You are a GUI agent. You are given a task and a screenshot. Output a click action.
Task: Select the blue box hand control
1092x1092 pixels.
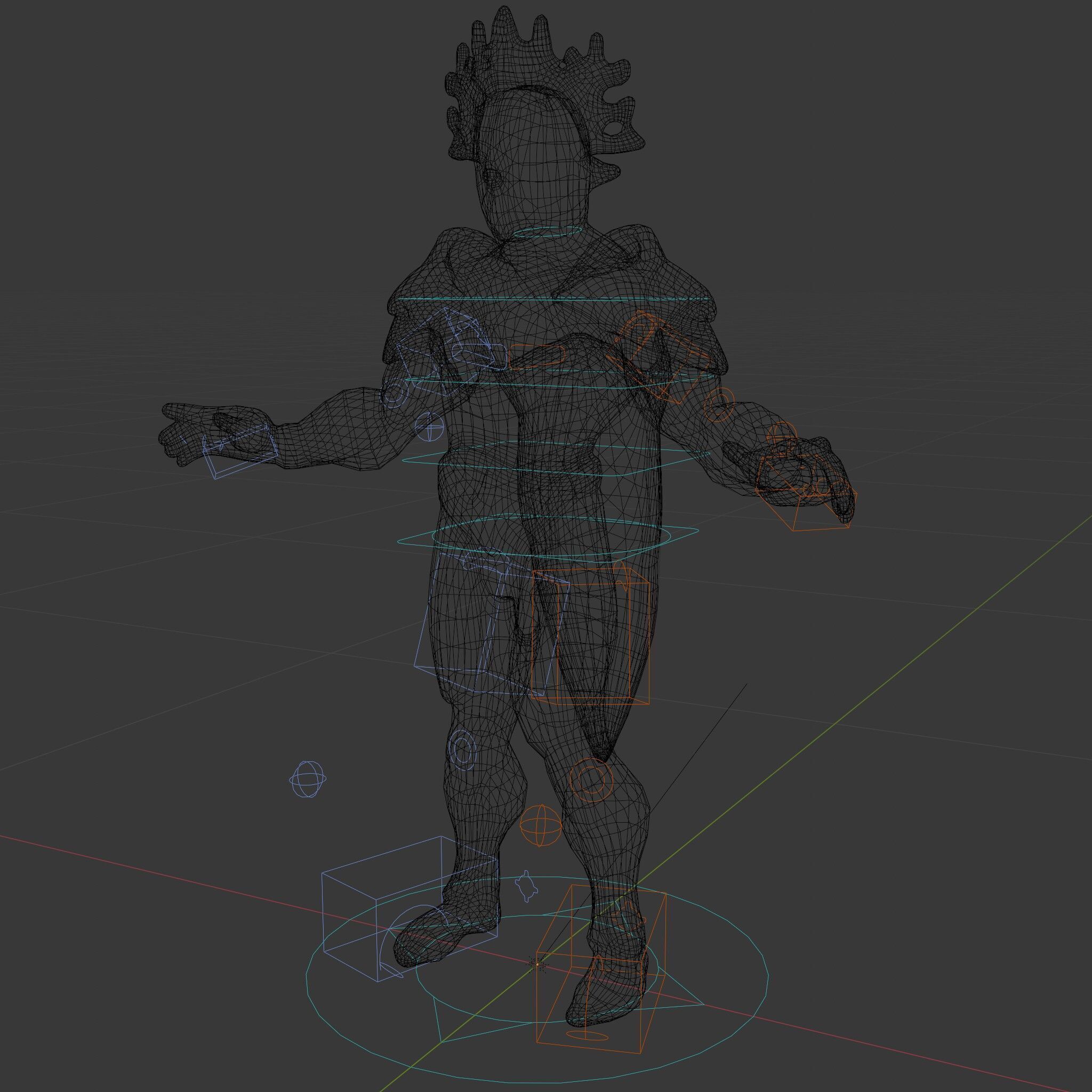pyautogui.click(x=239, y=451)
